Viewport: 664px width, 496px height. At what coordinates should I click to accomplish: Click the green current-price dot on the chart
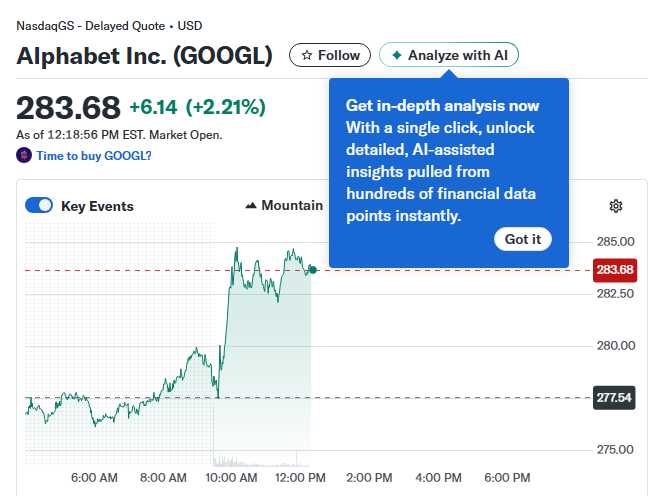313,269
